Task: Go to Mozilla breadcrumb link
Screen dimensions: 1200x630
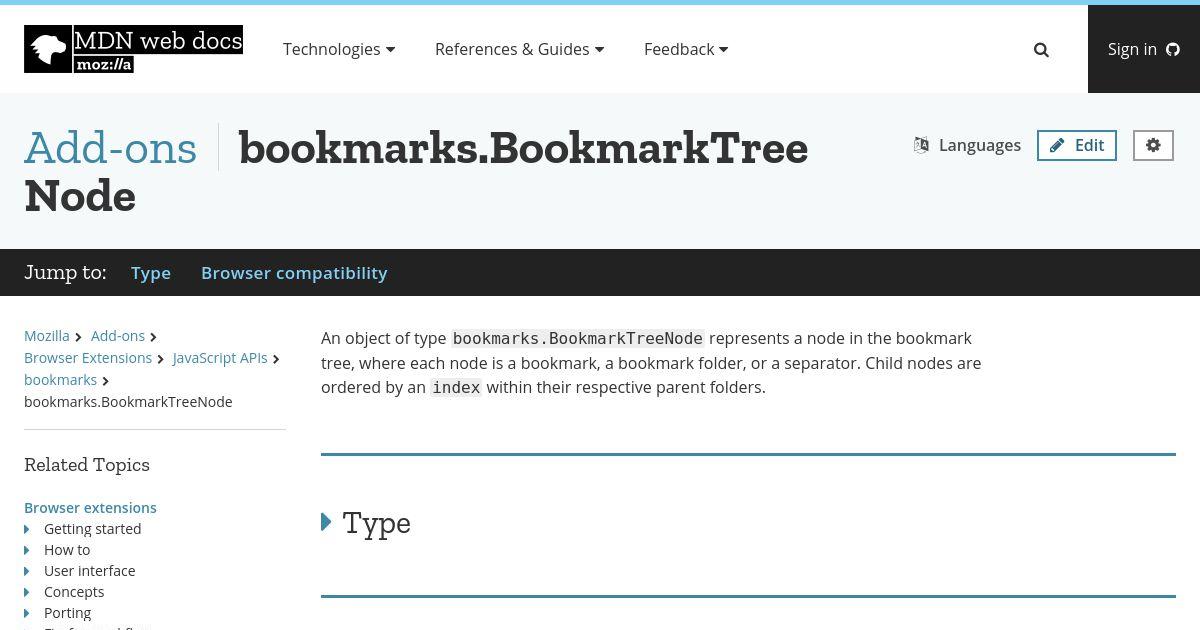Action: [x=47, y=336]
